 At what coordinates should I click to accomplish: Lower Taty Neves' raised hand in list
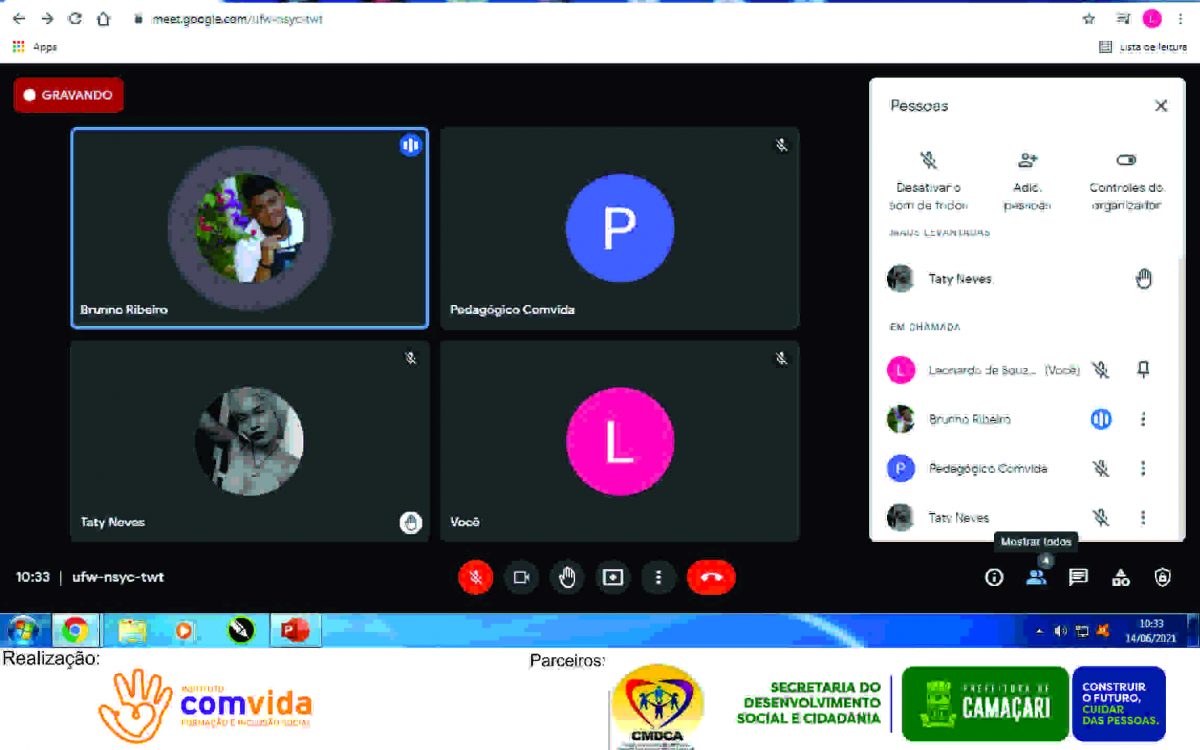1144,279
